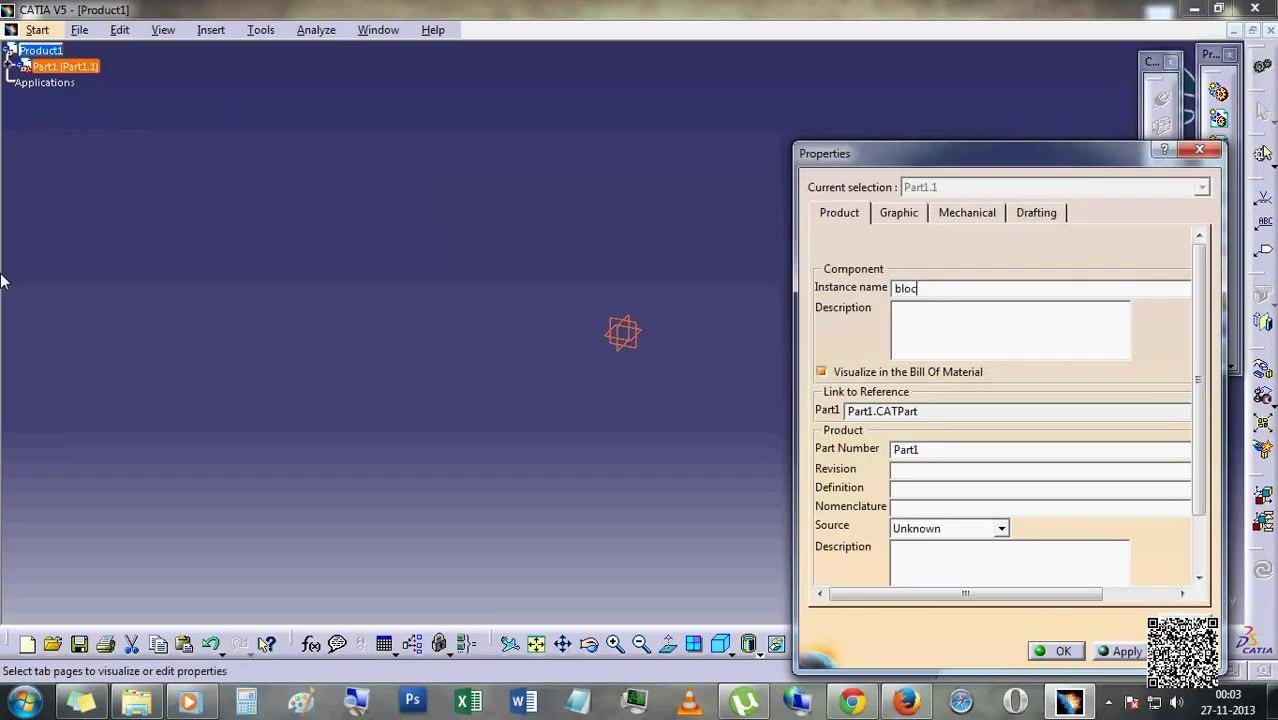Select Product1 in specification tree
Image resolution: width=1278 pixels, height=720 pixels.
(x=41, y=50)
